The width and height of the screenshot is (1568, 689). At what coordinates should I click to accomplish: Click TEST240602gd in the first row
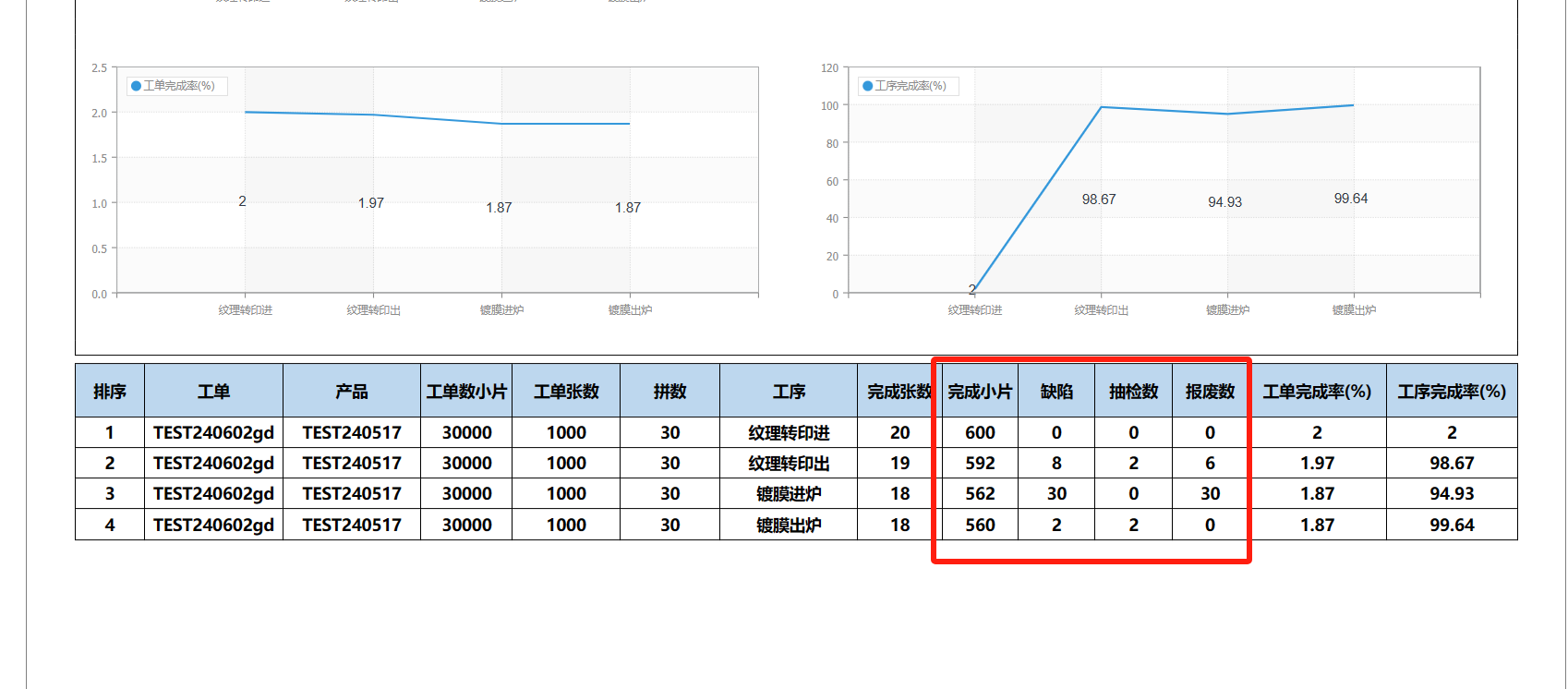pyautogui.click(x=213, y=433)
